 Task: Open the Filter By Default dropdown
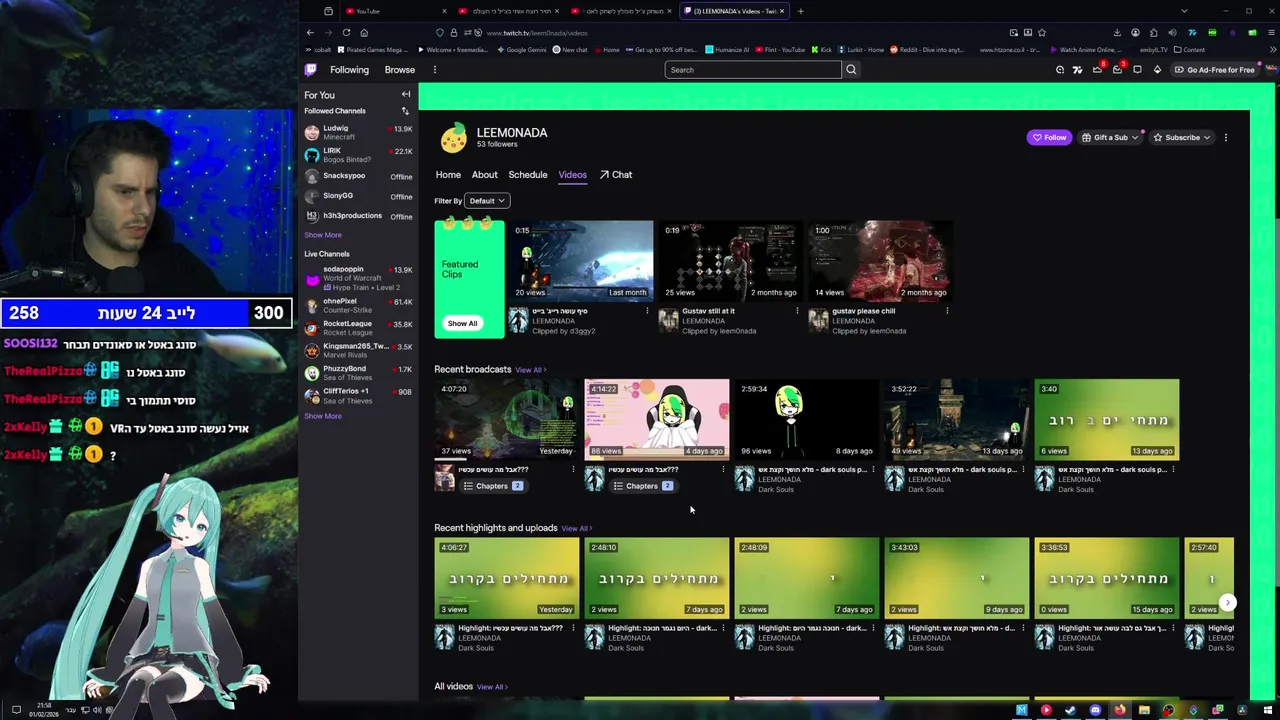(x=487, y=201)
